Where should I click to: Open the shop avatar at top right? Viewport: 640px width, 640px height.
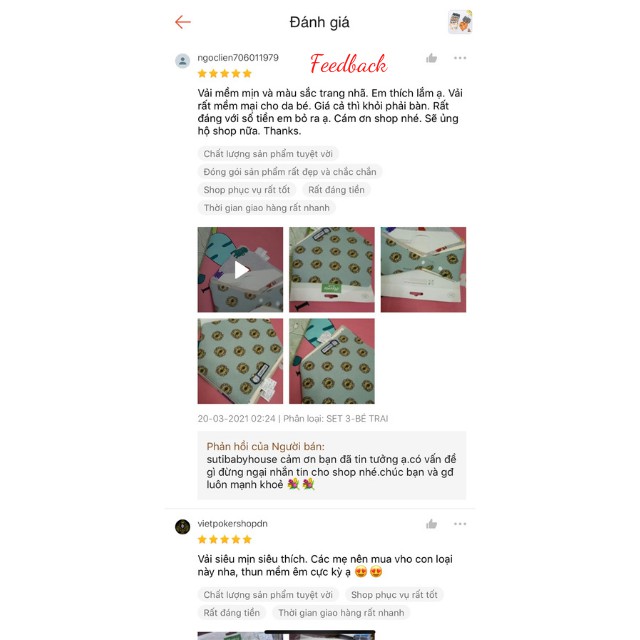[460, 22]
